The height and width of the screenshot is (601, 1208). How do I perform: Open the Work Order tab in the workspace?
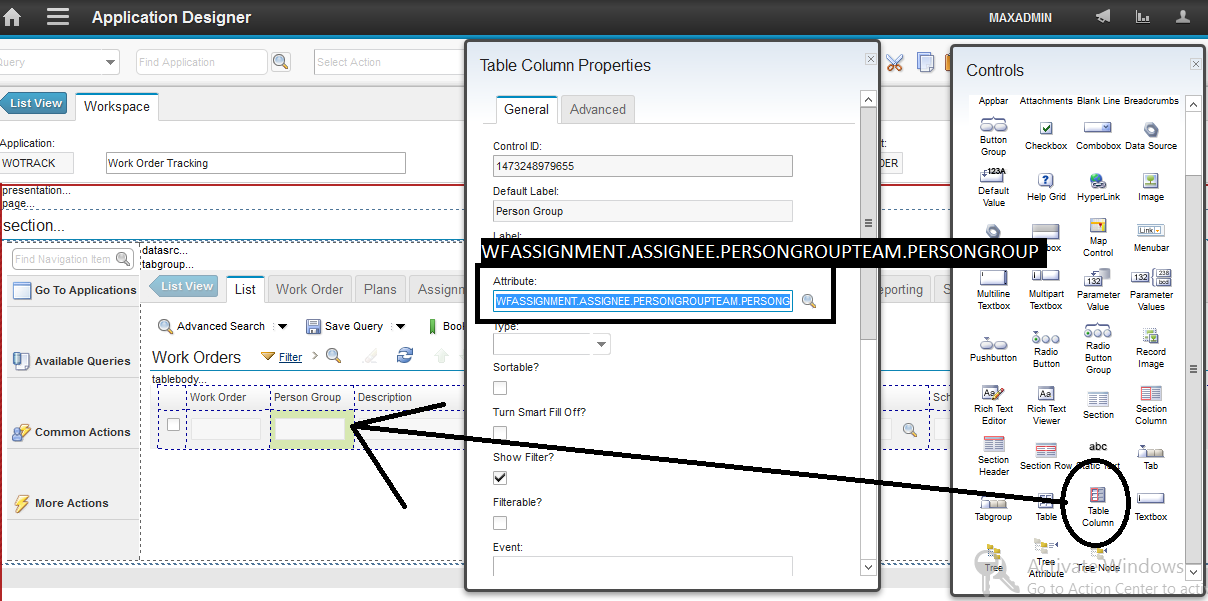click(x=309, y=288)
